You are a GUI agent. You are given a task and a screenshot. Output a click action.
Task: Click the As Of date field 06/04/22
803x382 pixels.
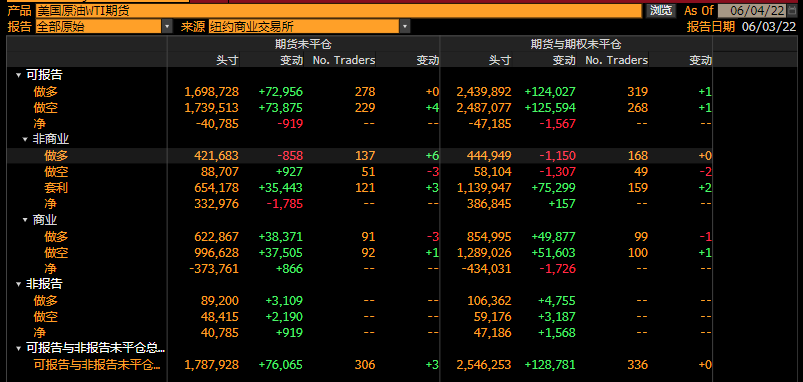[752, 10]
